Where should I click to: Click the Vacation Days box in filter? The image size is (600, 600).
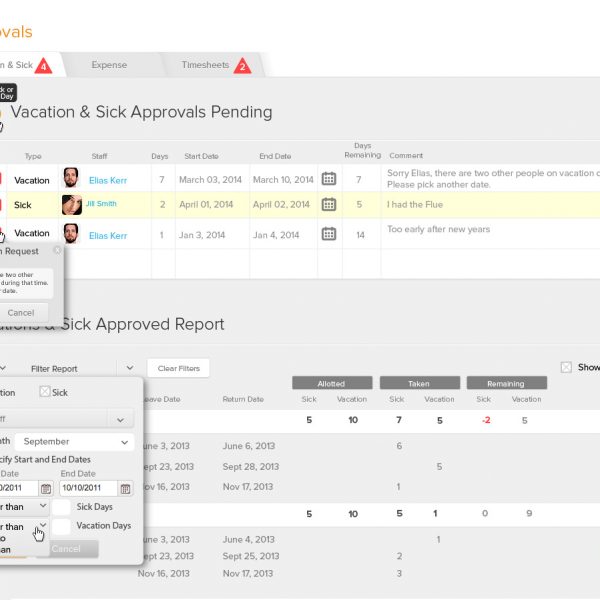pyautogui.click(x=62, y=526)
